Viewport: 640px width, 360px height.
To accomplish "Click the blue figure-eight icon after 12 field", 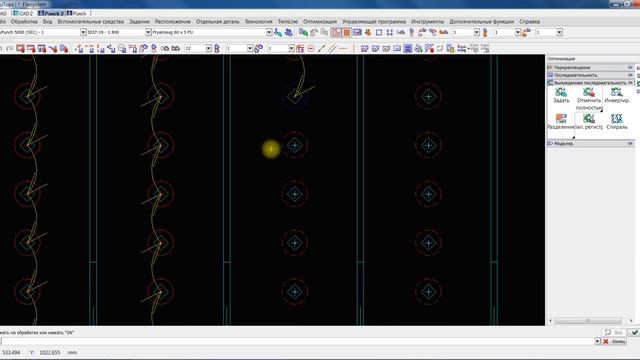I will (x=217, y=49).
